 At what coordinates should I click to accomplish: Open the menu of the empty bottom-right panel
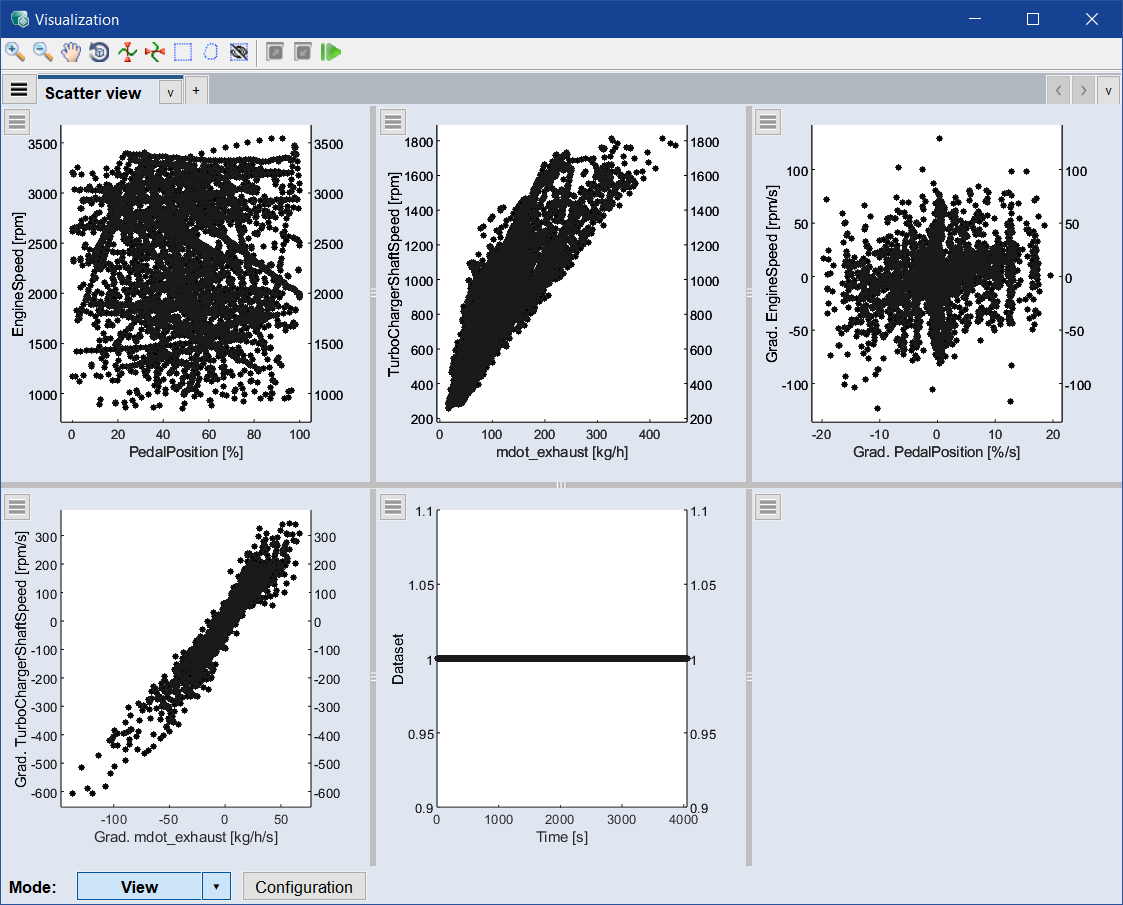[767, 507]
